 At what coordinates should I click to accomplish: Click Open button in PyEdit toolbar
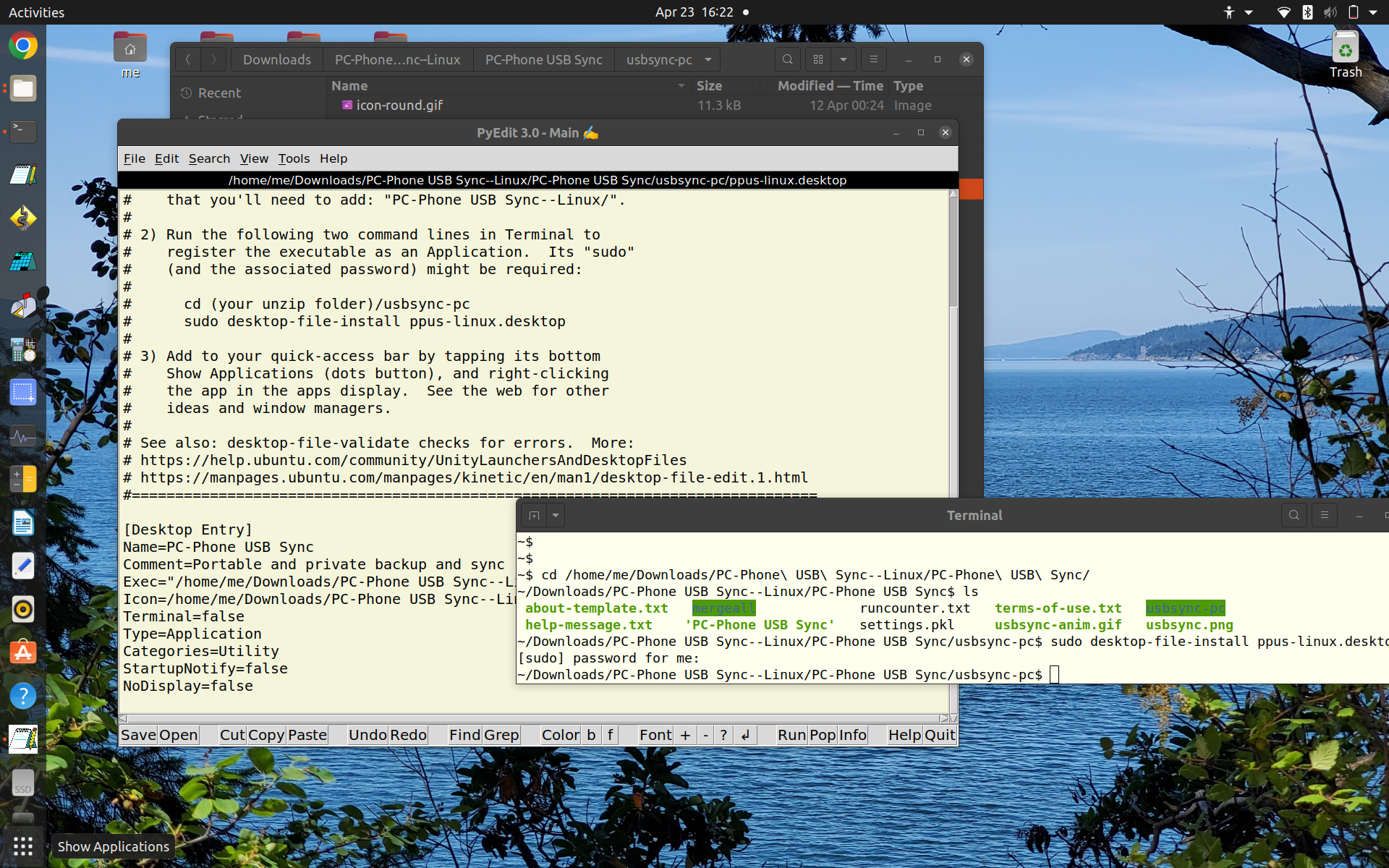point(179,735)
